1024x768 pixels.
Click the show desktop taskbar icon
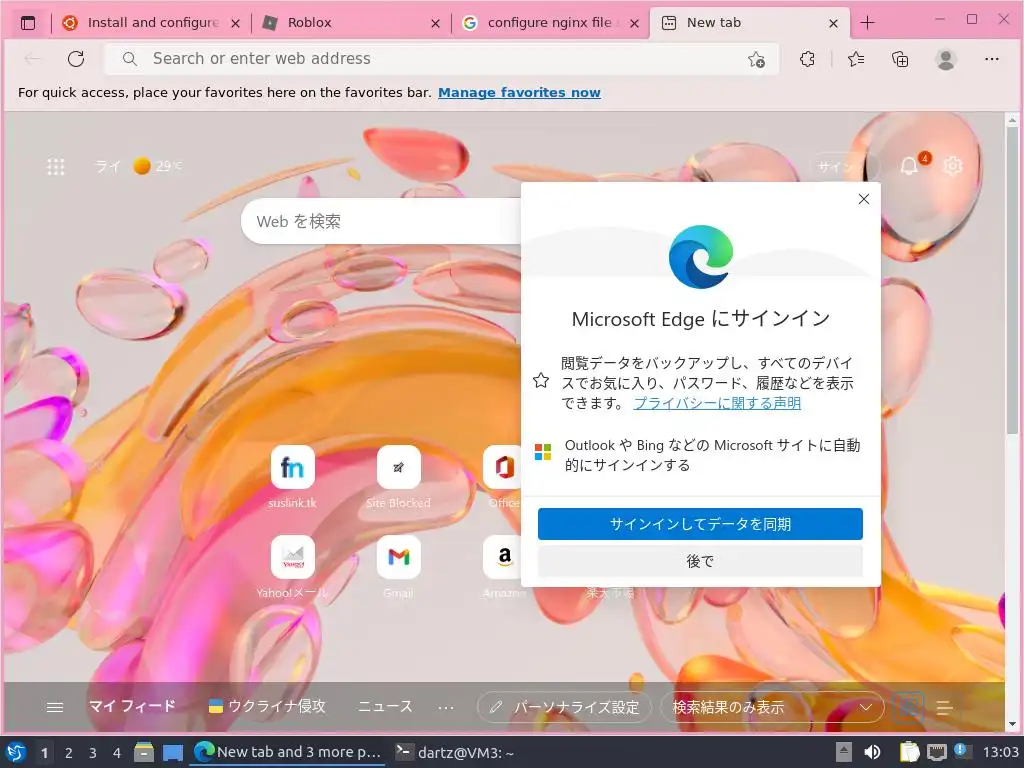click(x=172, y=752)
